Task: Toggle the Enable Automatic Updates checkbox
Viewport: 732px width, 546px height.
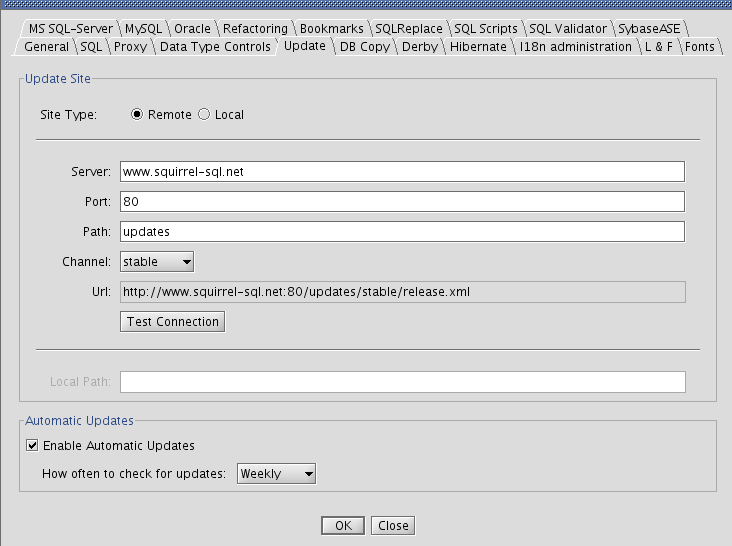Action: [x=33, y=446]
